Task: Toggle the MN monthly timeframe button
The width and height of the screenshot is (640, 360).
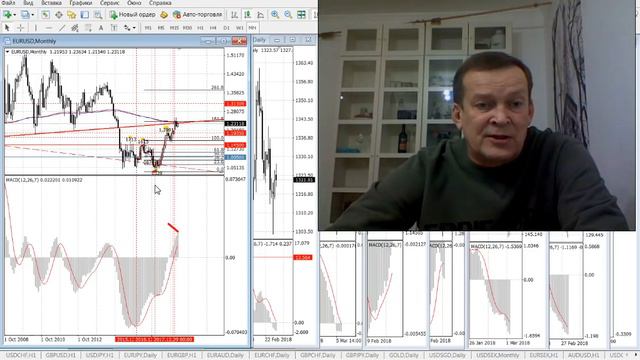Action: click(x=252, y=28)
